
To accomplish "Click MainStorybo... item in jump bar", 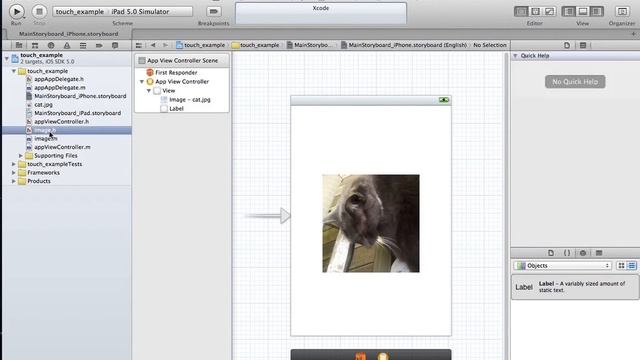I will 310,45.
